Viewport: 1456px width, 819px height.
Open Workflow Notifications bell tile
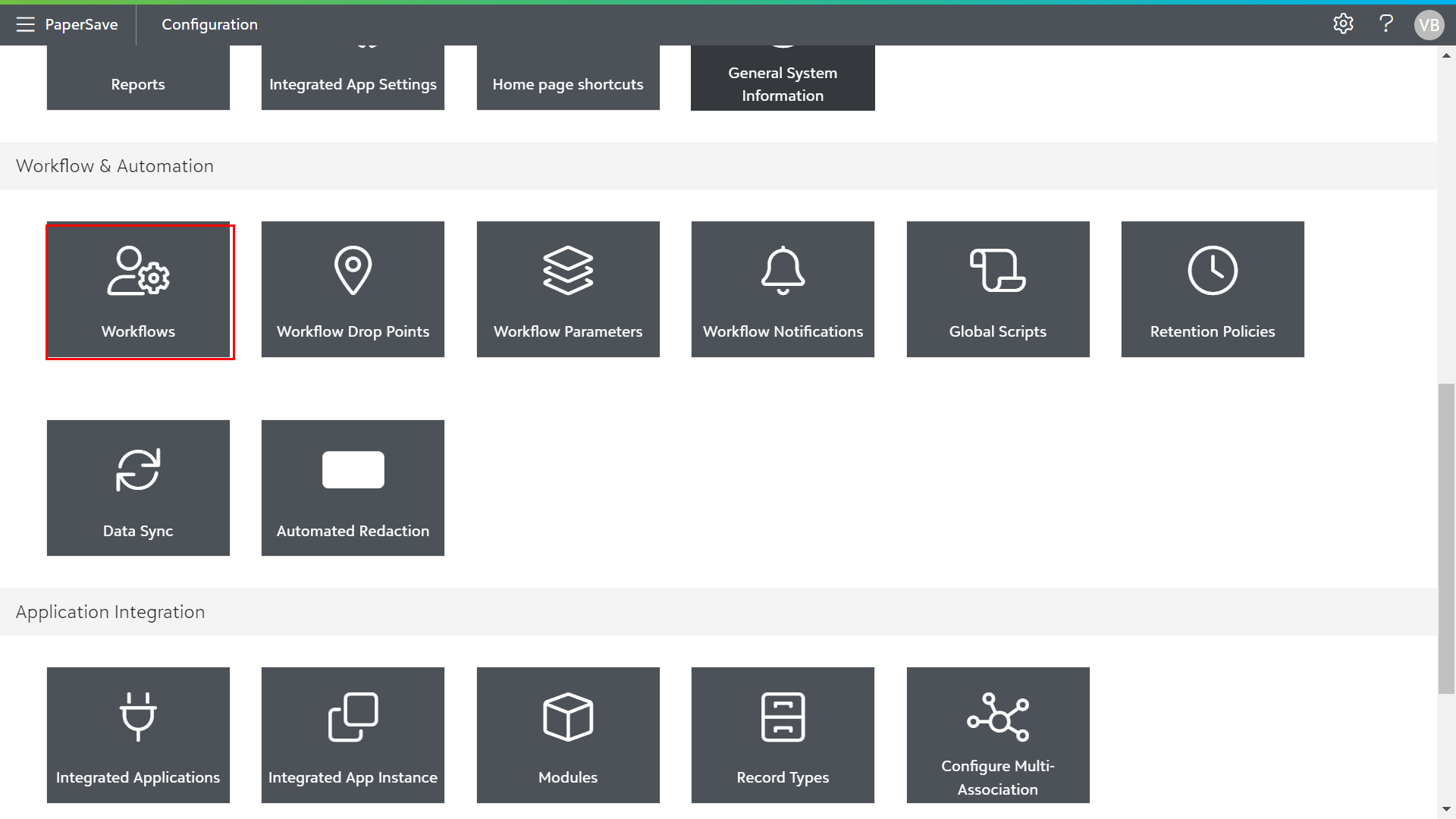(783, 290)
